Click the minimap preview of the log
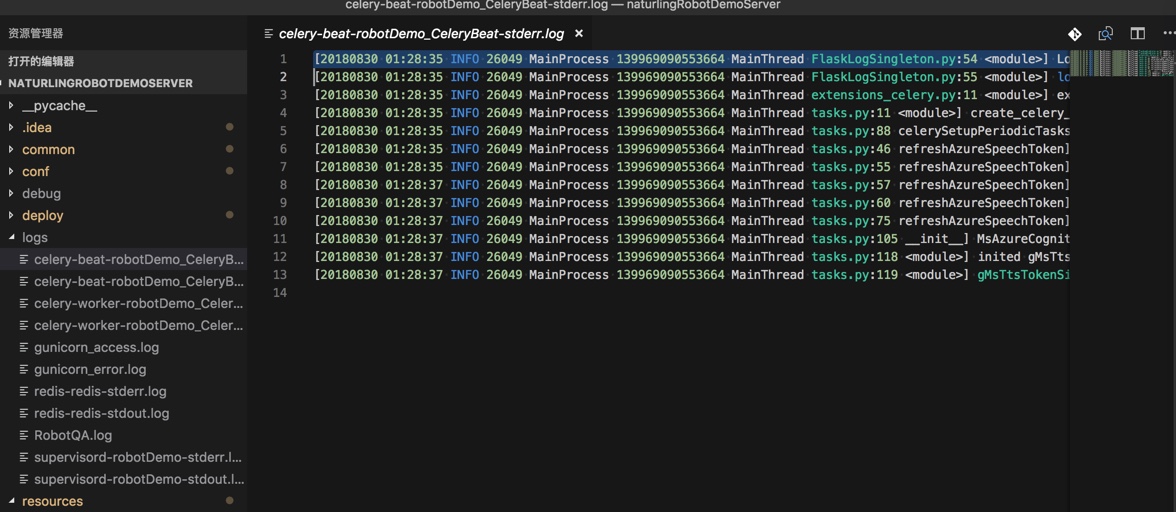The width and height of the screenshot is (1176, 512). pyautogui.click(x=1122, y=63)
